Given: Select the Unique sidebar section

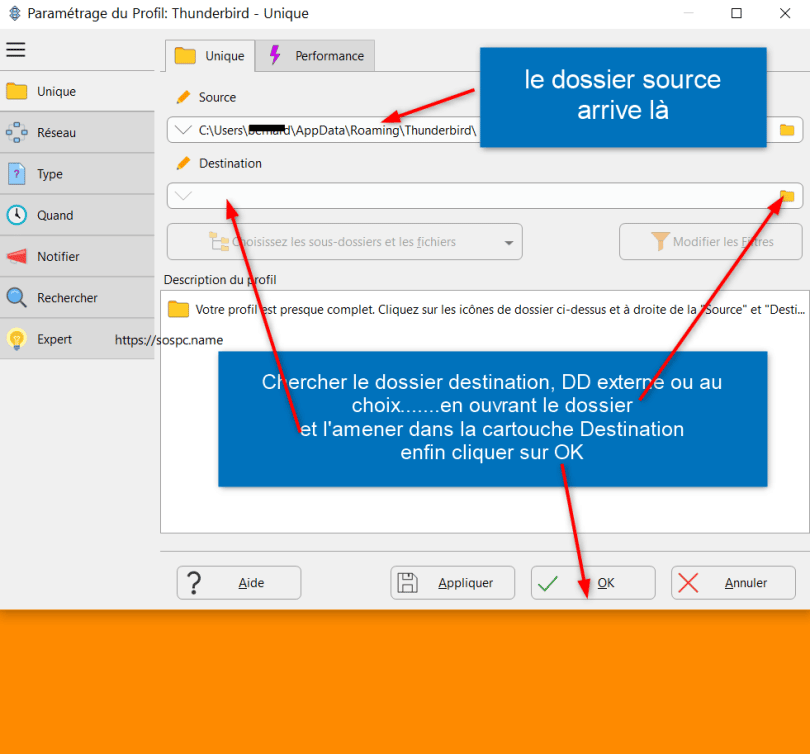Looking at the screenshot, I should (x=77, y=91).
